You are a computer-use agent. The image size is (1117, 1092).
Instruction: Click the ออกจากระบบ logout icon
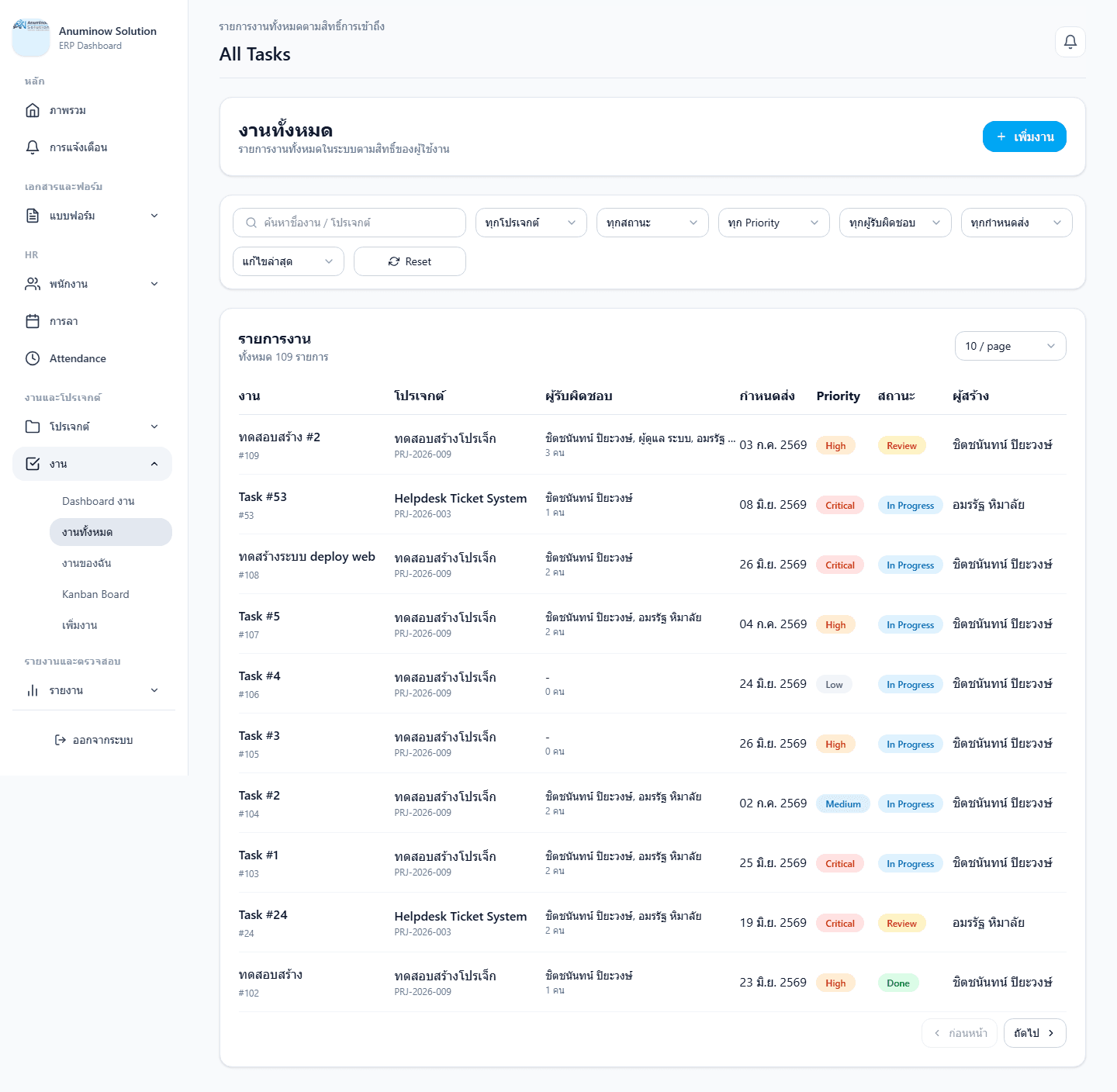click(61, 740)
